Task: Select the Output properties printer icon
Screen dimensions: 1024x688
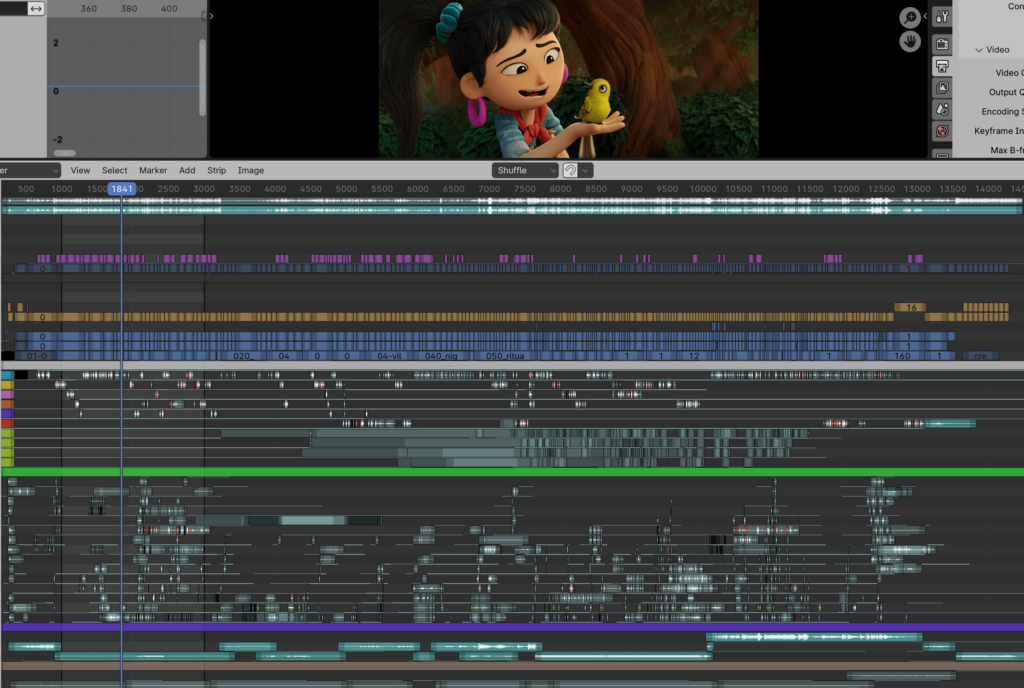Action: click(941, 65)
